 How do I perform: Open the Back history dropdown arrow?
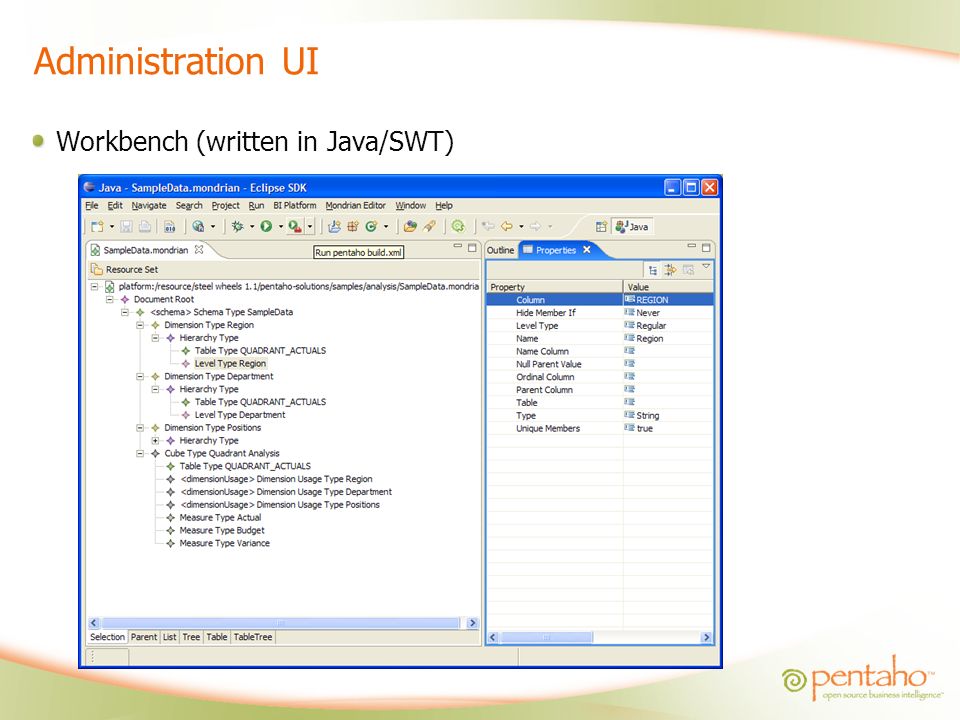point(521,227)
